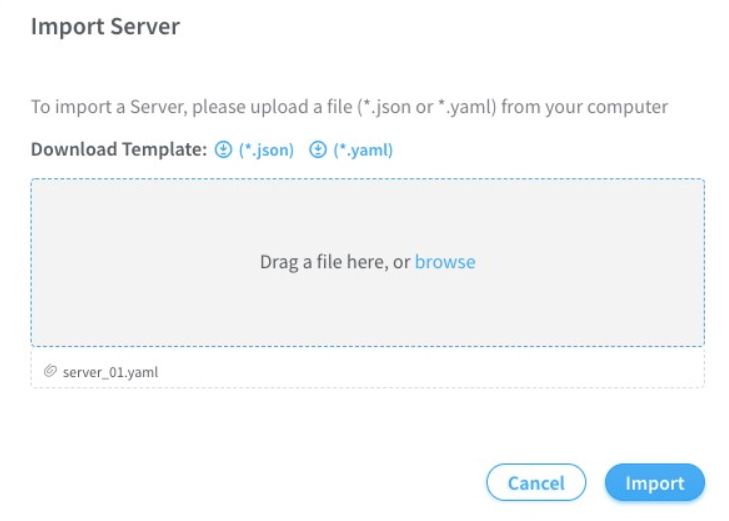Download the (*.yaml) template
Viewport: 729px width, 521px height.
pos(362,150)
